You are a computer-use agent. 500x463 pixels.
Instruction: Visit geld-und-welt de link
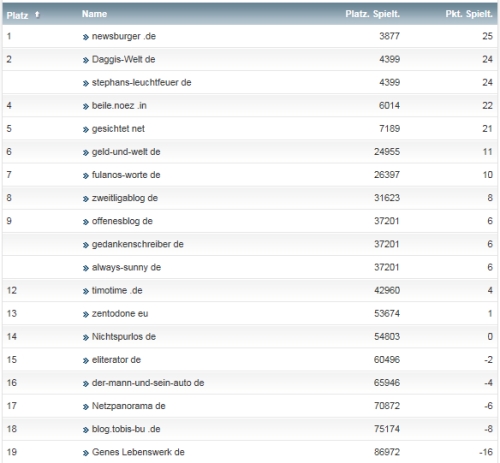coord(126,152)
